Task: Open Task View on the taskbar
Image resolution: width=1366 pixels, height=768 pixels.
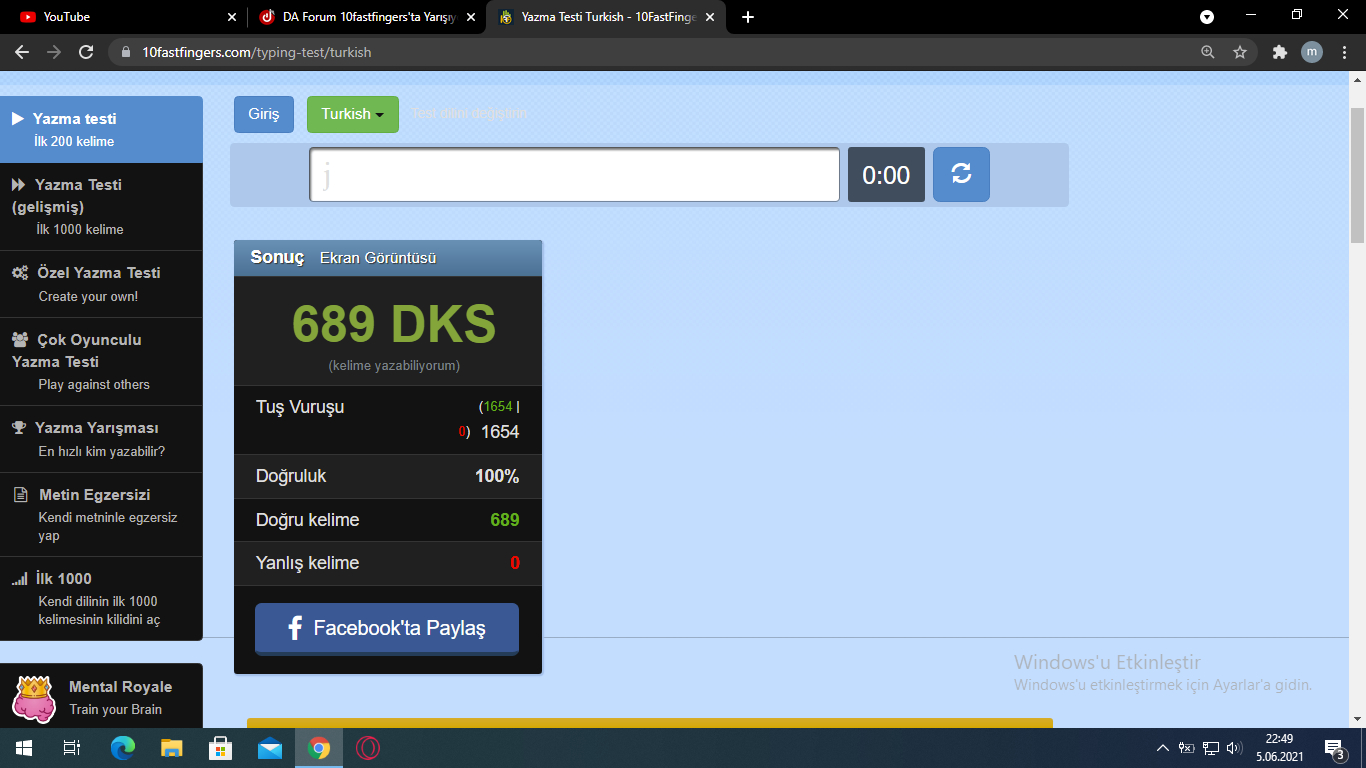Action: (72, 748)
